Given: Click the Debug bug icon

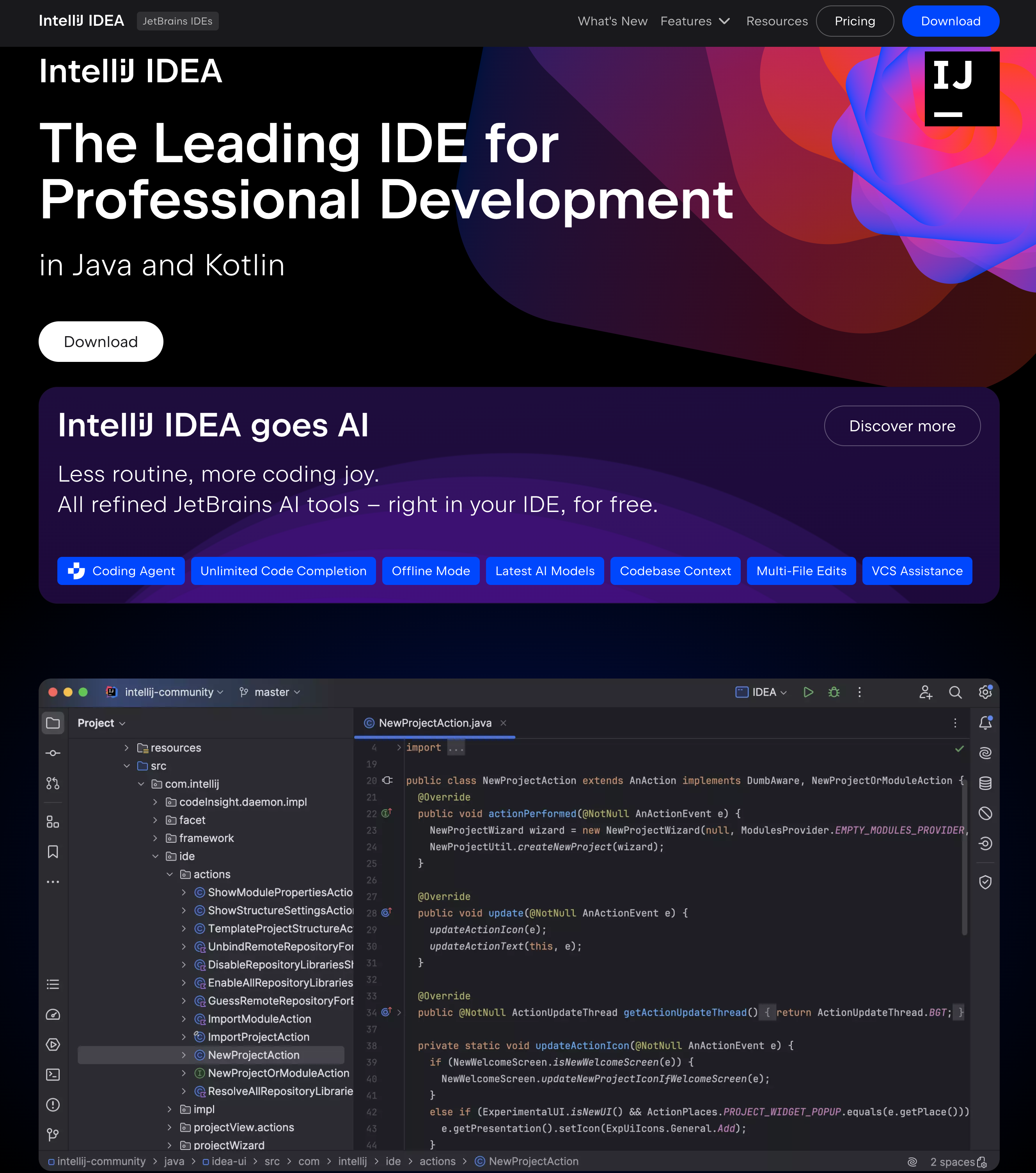Looking at the screenshot, I should point(834,692).
